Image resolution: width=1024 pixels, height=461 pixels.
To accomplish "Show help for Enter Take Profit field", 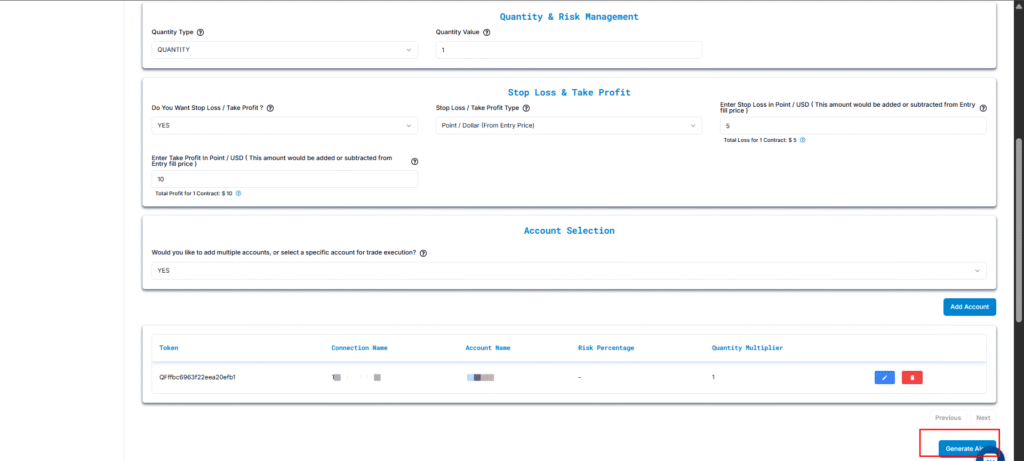I will pos(415,161).
